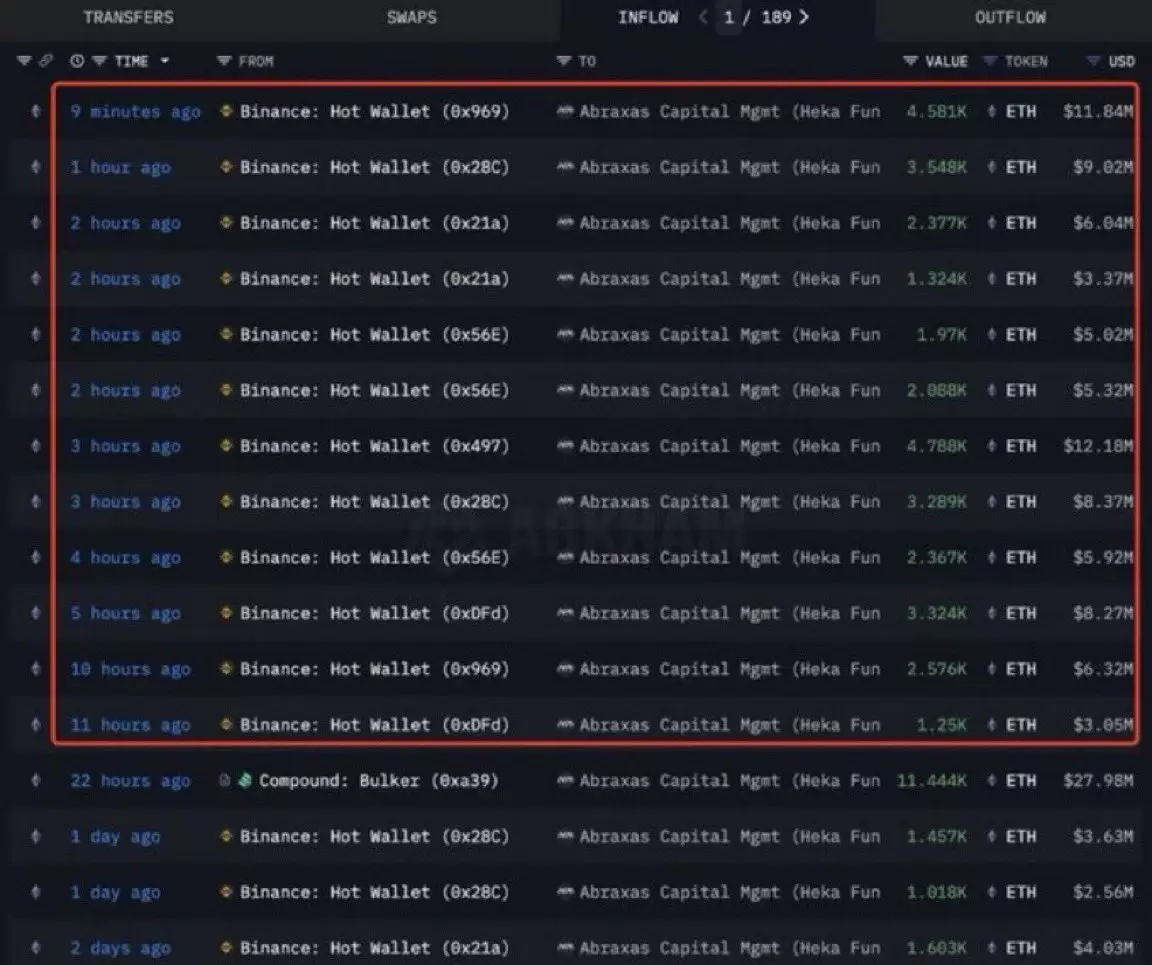Click the Binance logo in the $3.63M row
Screen dimensions: 1152x965
point(226,836)
